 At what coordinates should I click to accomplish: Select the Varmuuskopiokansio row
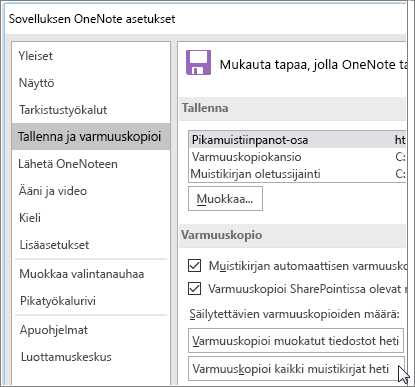(297, 157)
